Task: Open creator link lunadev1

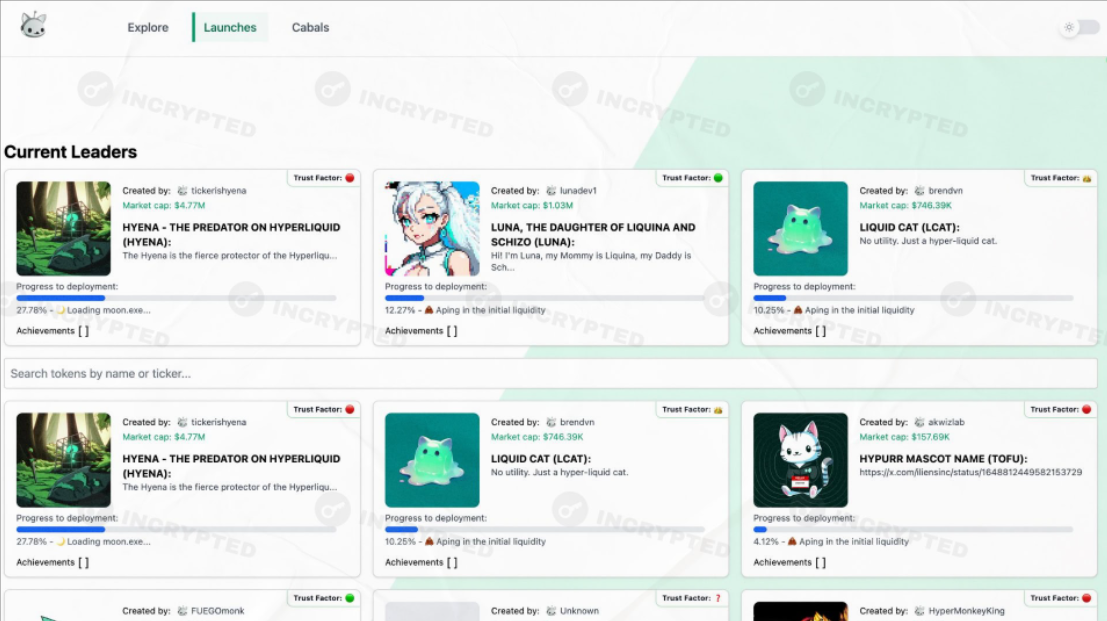Action: (x=578, y=191)
